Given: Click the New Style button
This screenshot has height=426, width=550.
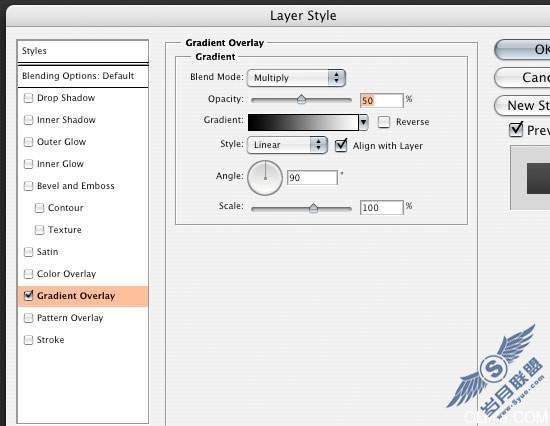Looking at the screenshot, I should point(522,106).
